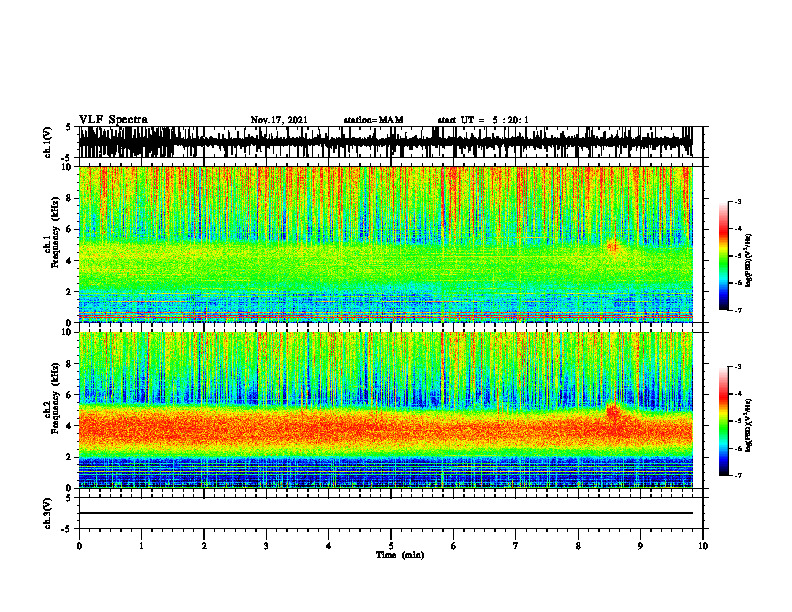Click the ch.1 spectrogram color bar
The image size is (792, 612).
723,256
